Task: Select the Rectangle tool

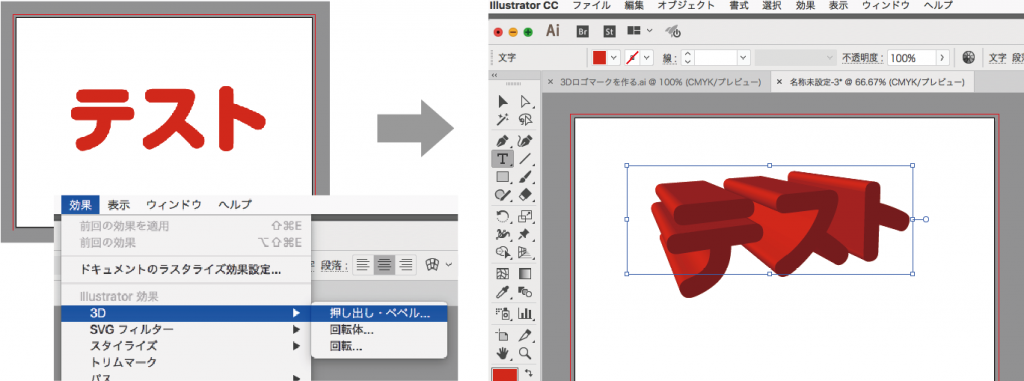Action: pyautogui.click(x=502, y=176)
